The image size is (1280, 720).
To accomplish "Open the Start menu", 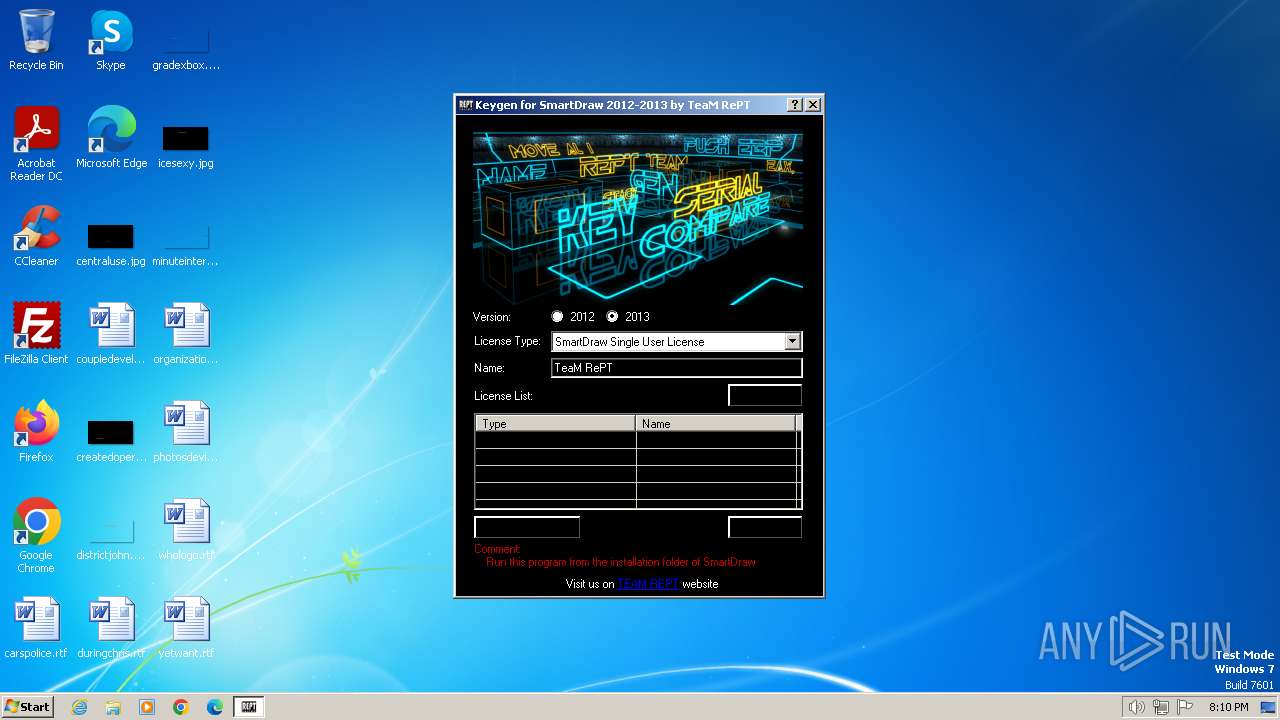I will tap(28, 707).
